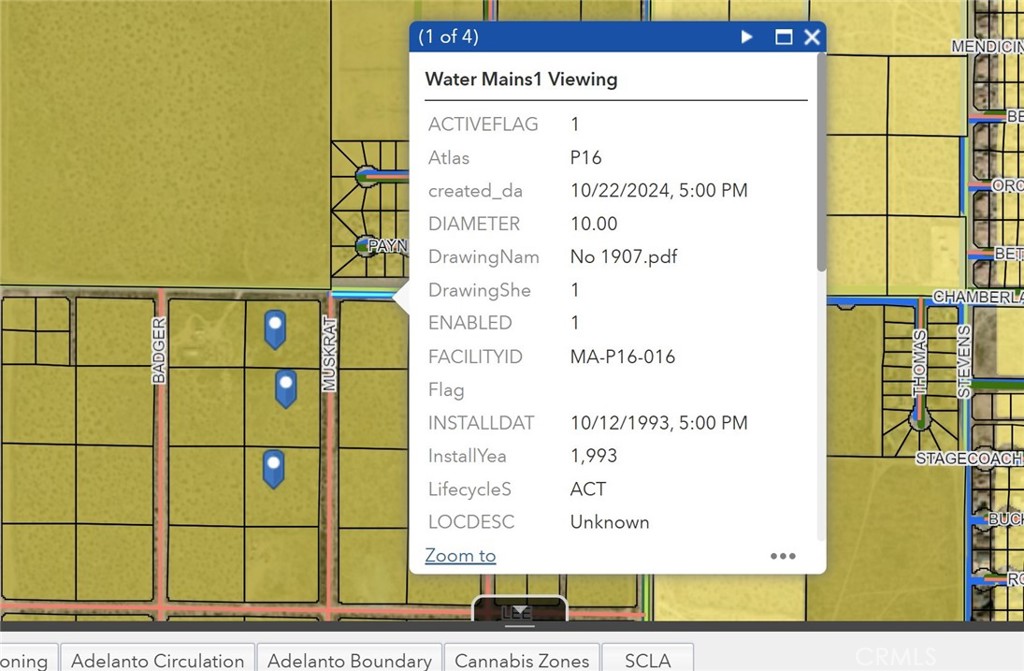Click the DIAMETER value 10.00
This screenshot has height=671, width=1024.
pyautogui.click(x=594, y=223)
